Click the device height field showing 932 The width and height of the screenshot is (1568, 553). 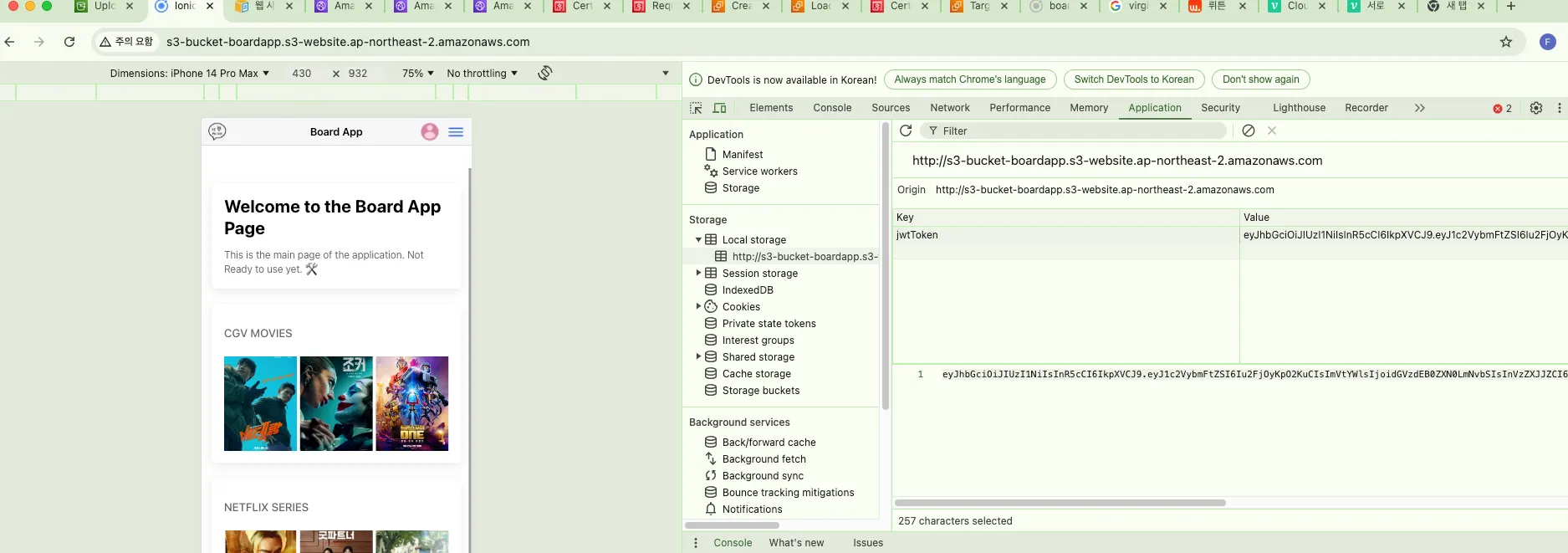point(358,74)
